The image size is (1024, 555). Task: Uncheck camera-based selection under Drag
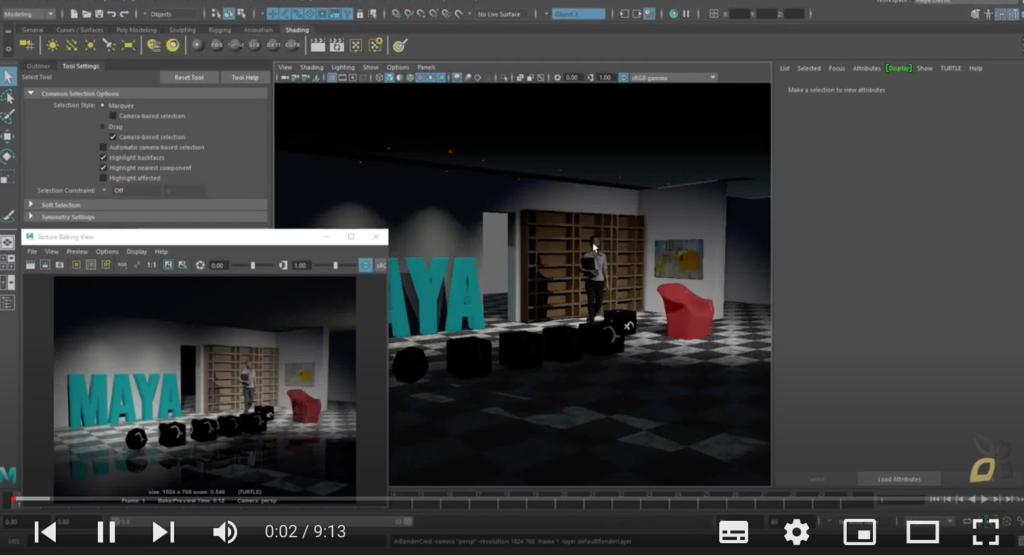click(113, 137)
